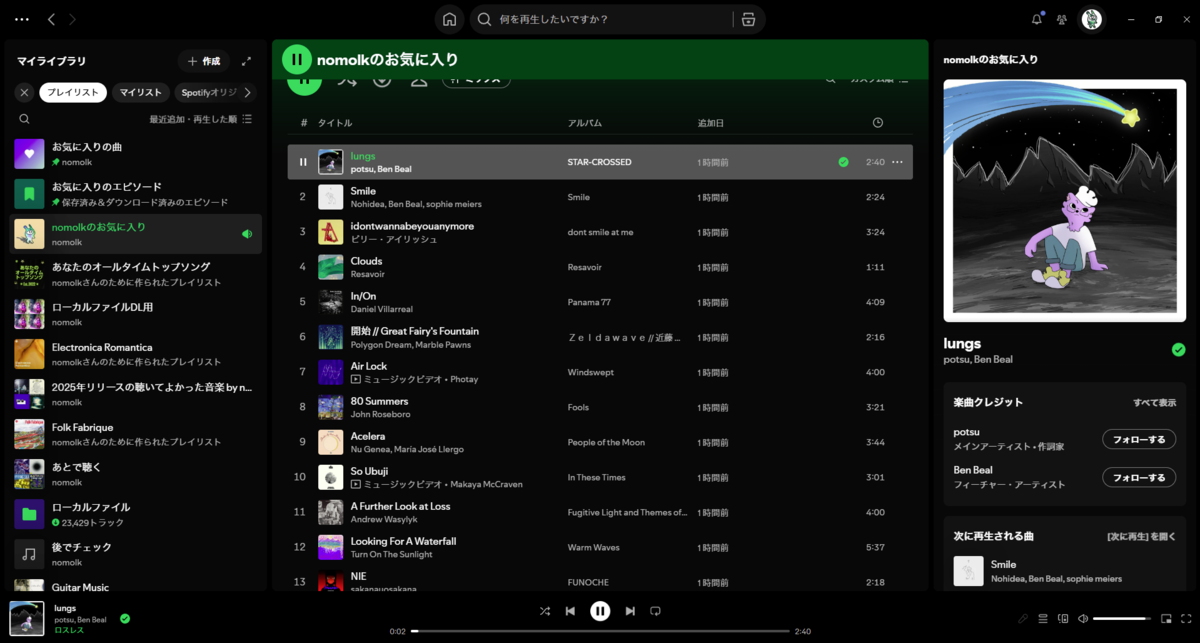Open sort order 最近追加・再生した順 dropdown
Viewport: 1200px width, 643px height.
click(x=200, y=119)
